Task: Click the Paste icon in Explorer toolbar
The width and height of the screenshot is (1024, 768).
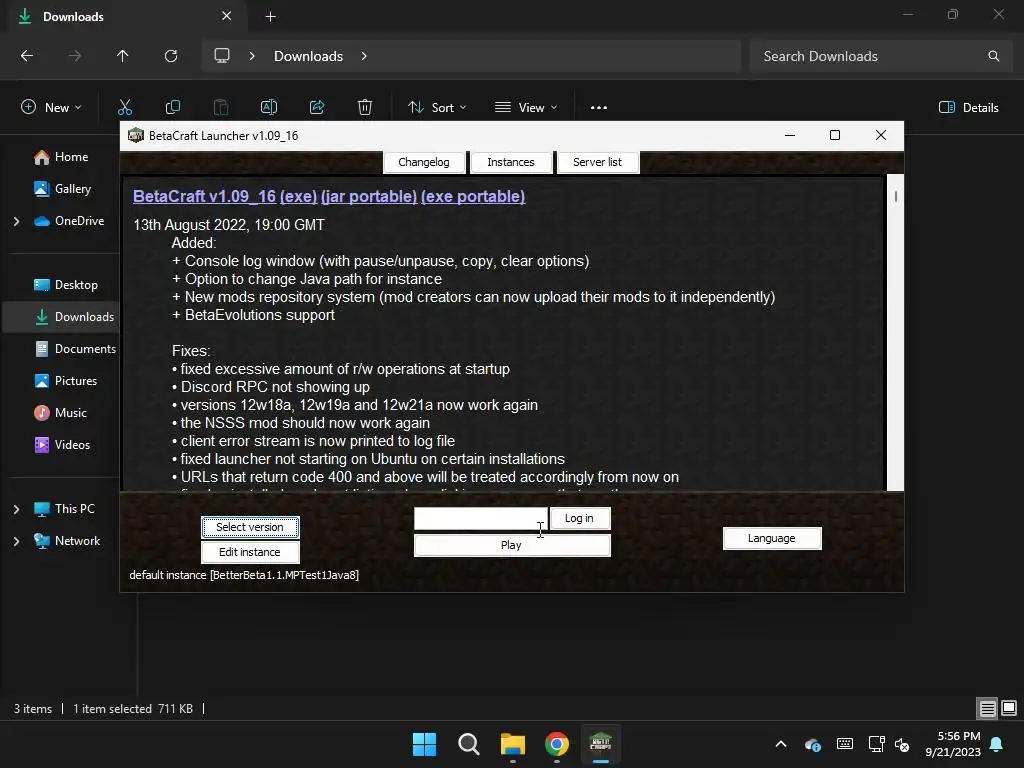Action: tap(221, 107)
